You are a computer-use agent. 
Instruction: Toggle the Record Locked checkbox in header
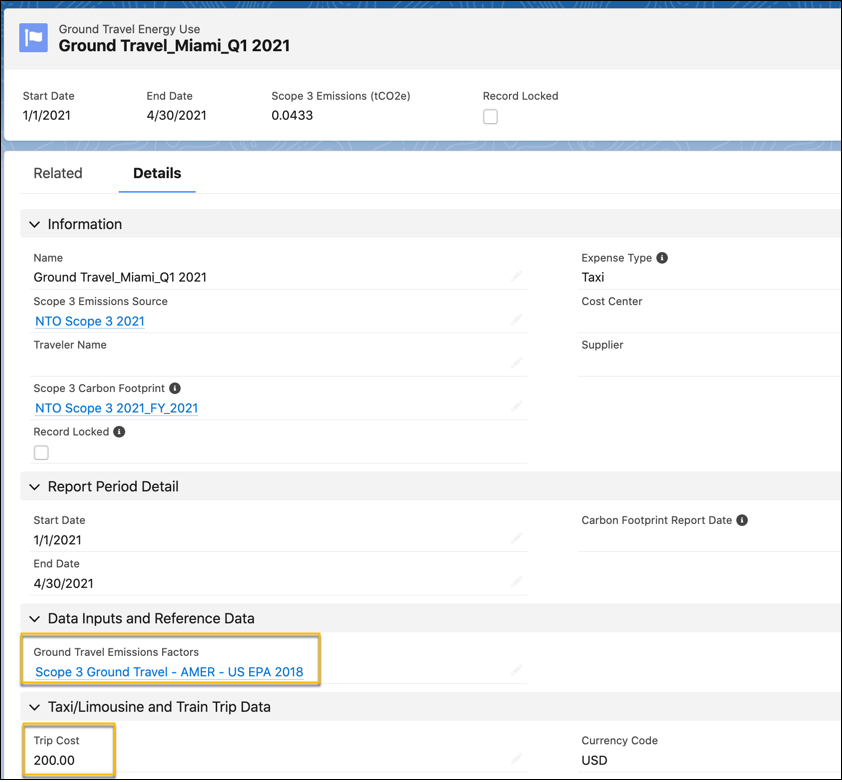pos(490,117)
